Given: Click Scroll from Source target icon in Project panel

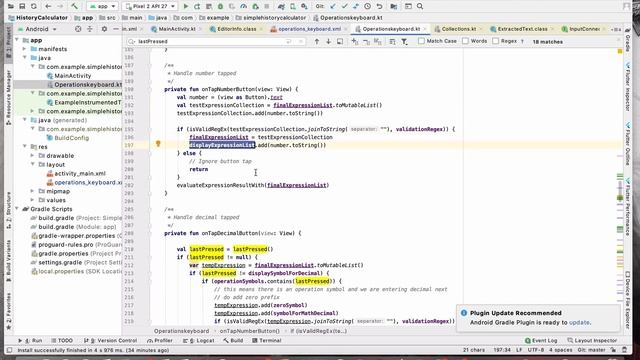Looking at the screenshot, I should pos(78,29).
